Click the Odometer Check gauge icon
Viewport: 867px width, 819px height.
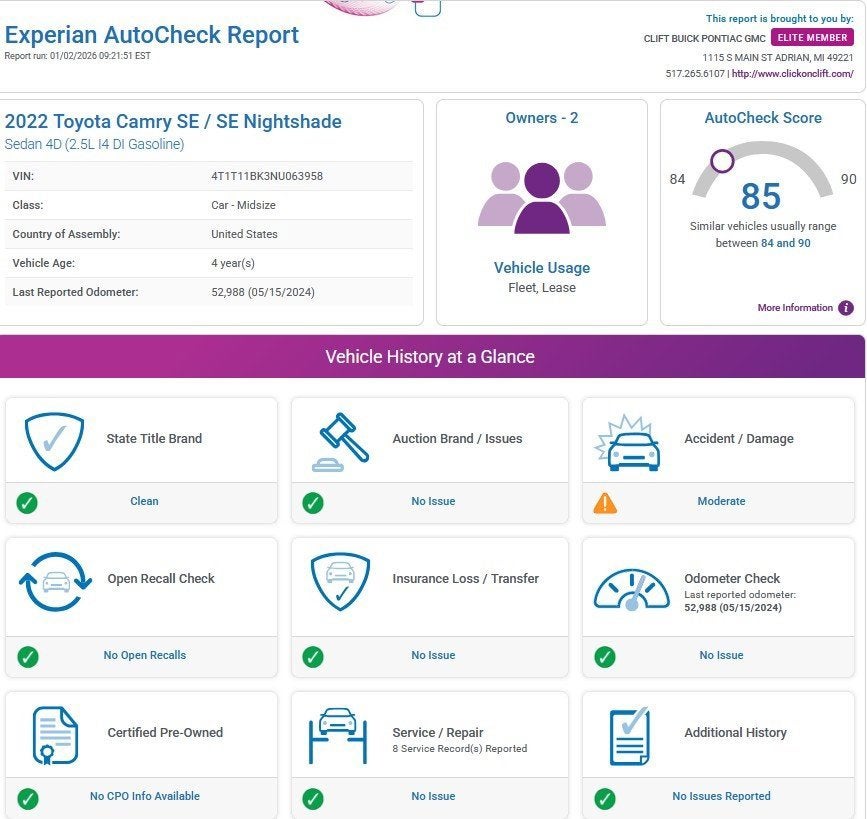point(632,590)
